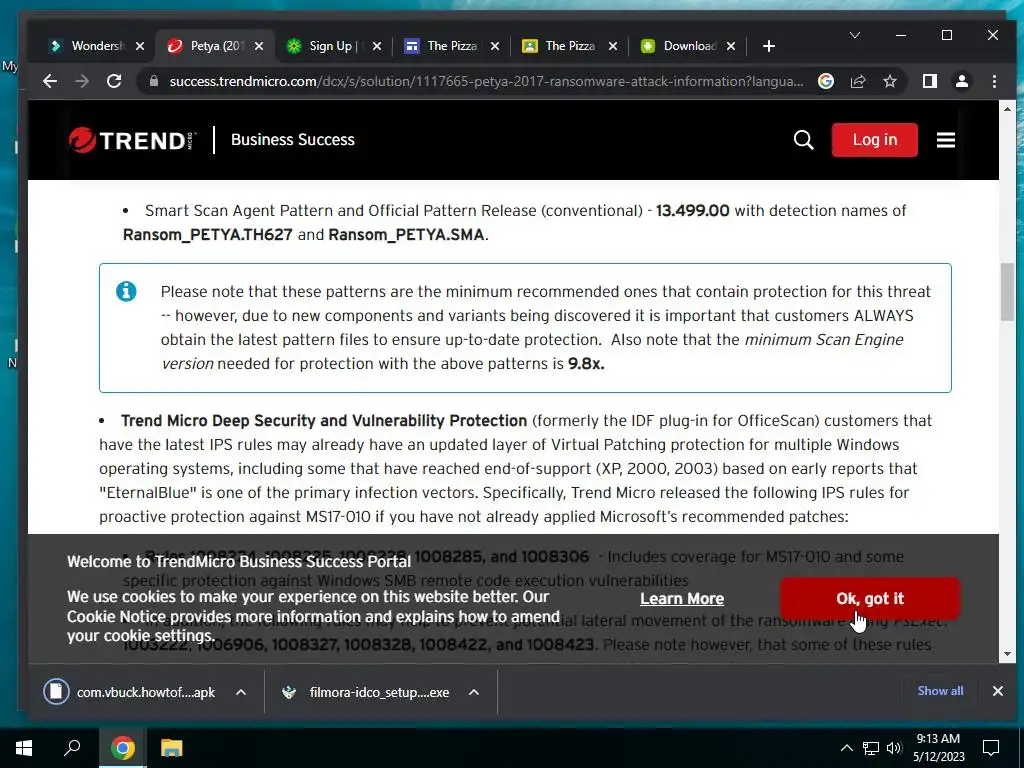Open the Learn More cookie link
The height and width of the screenshot is (768, 1024).
click(x=682, y=599)
